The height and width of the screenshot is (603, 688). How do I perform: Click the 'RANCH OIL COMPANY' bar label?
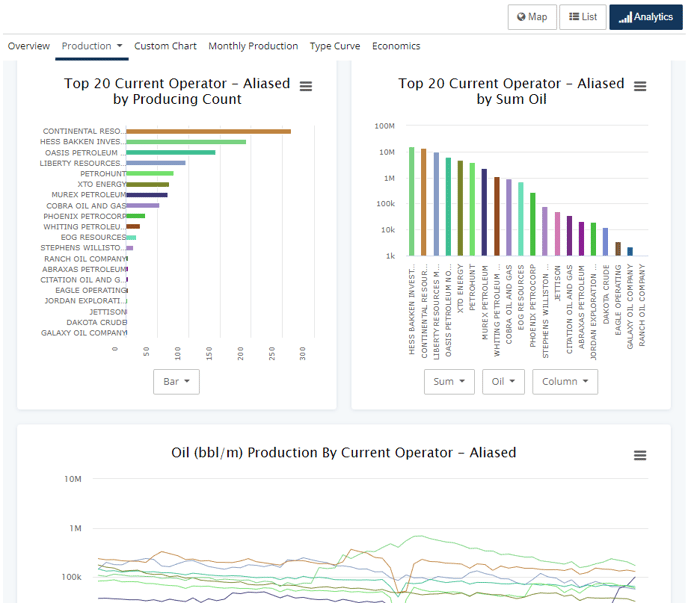pyautogui.click(x=85, y=259)
